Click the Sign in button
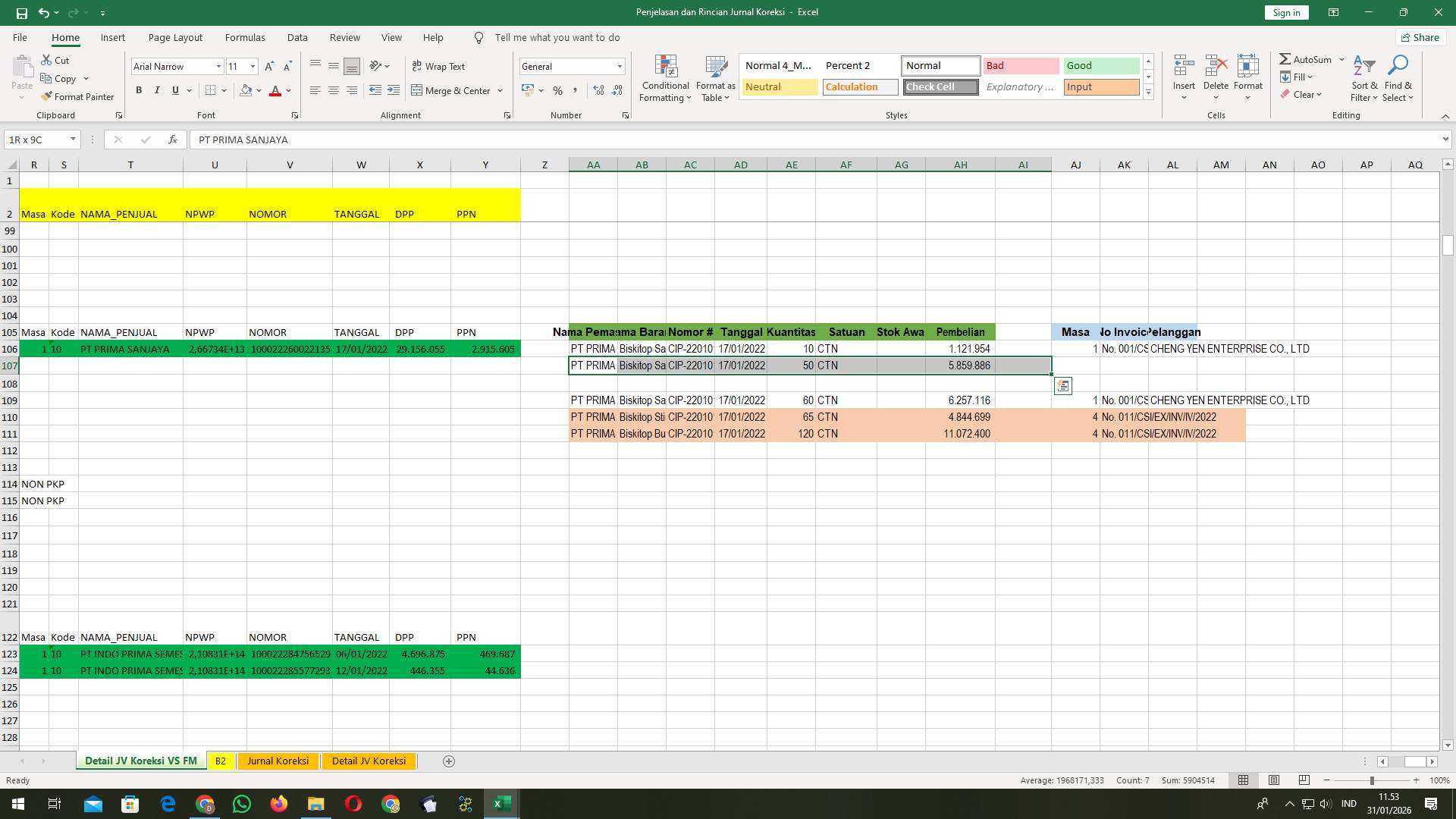The width and height of the screenshot is (1456, 819). (1285, 12)
